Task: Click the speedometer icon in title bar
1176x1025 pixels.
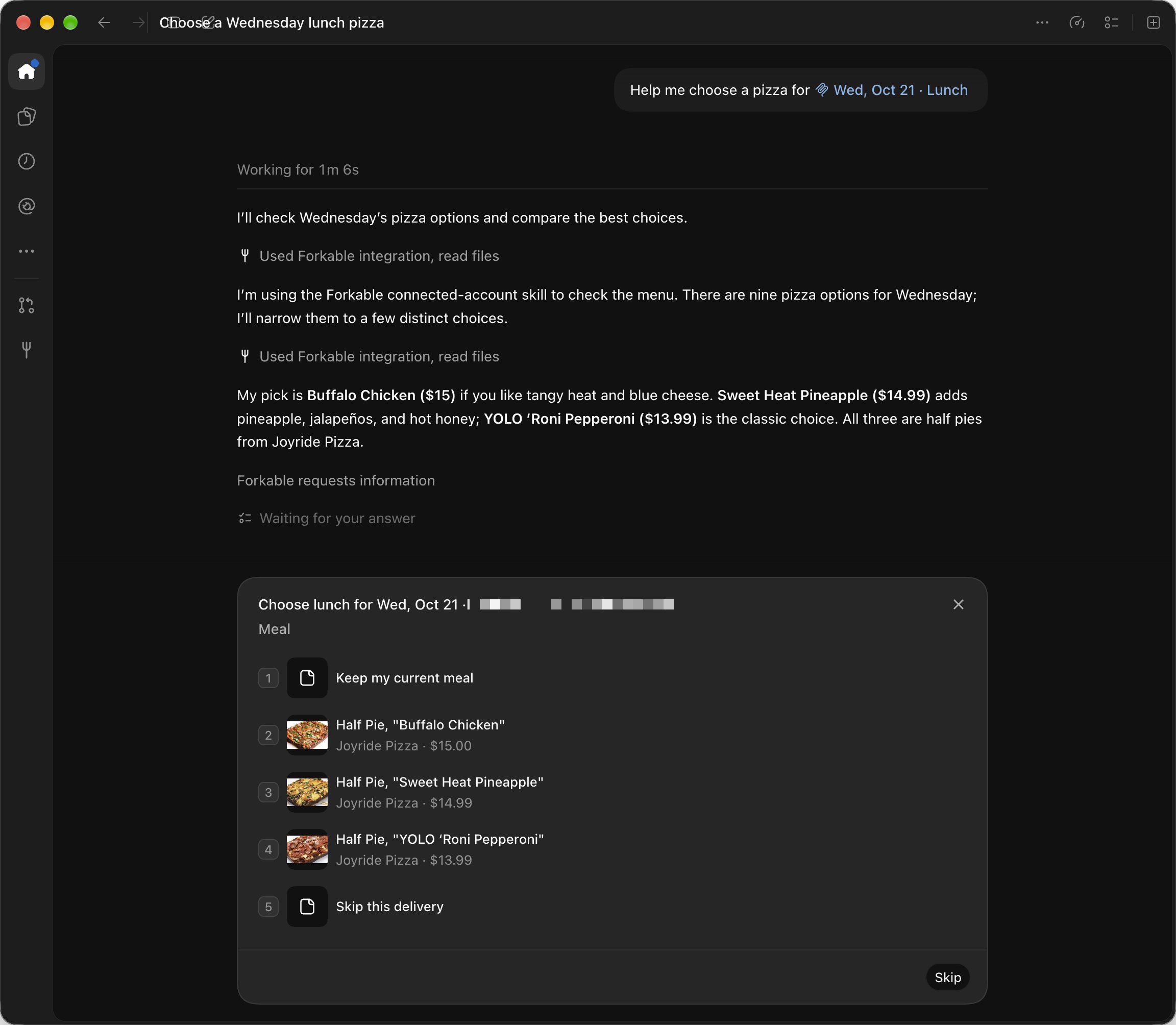Action: (1077, 22)
